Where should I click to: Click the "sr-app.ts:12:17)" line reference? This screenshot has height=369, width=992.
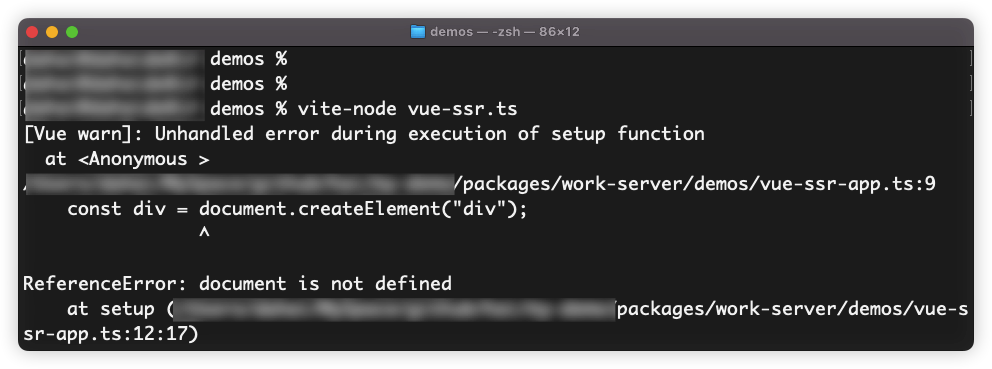coord(111,334)
